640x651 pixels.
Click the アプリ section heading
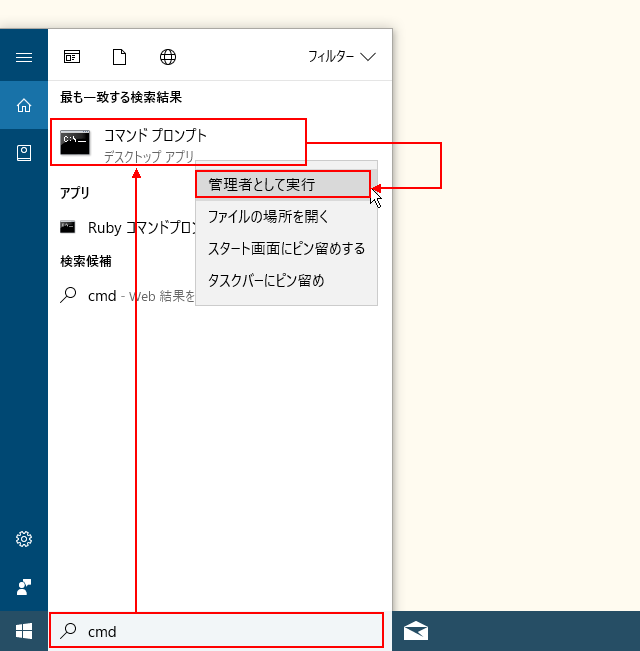tap(75, 193)
